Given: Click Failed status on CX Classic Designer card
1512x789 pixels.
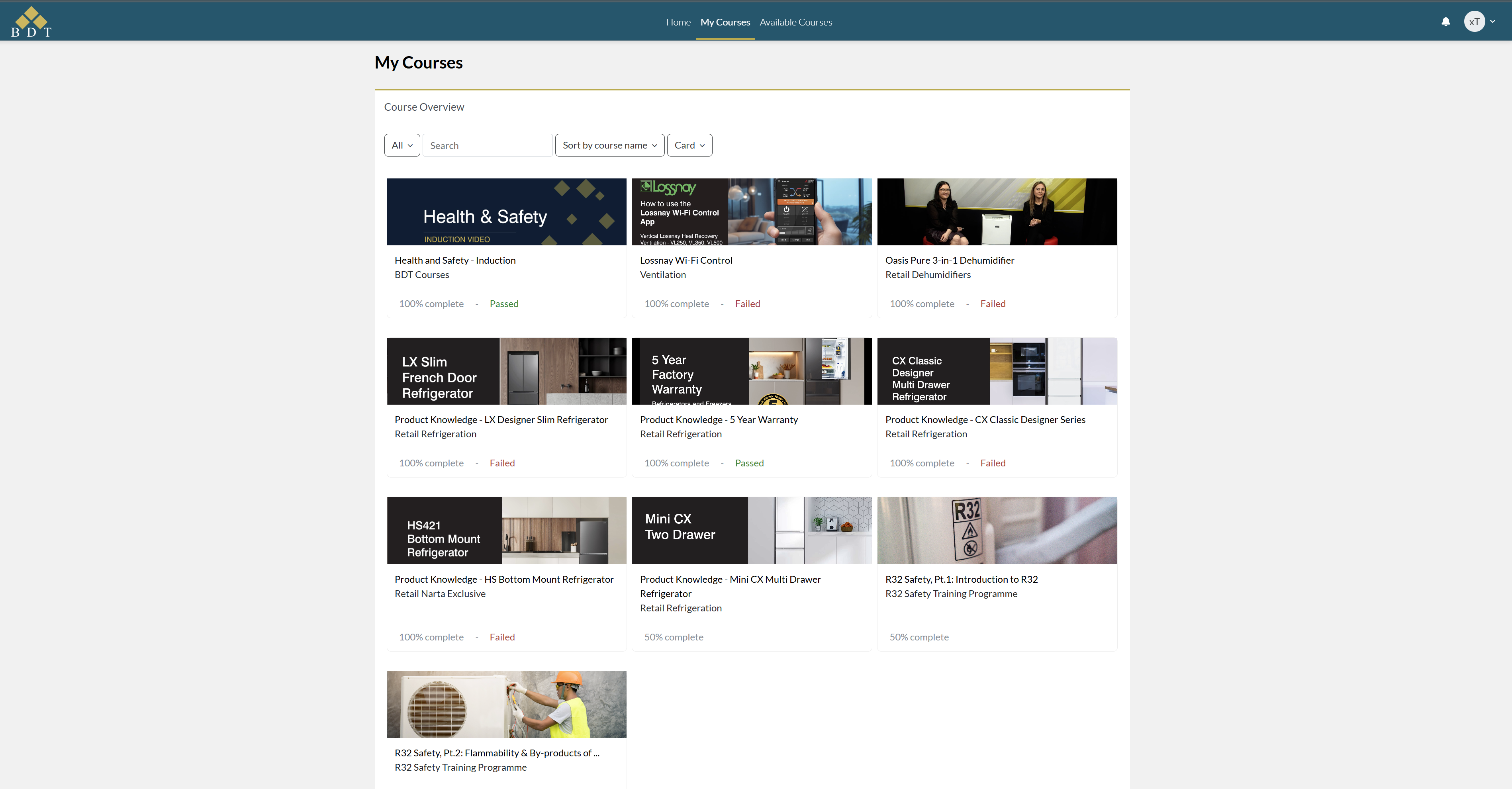Looking at the screenshot, I should point(993,463).
